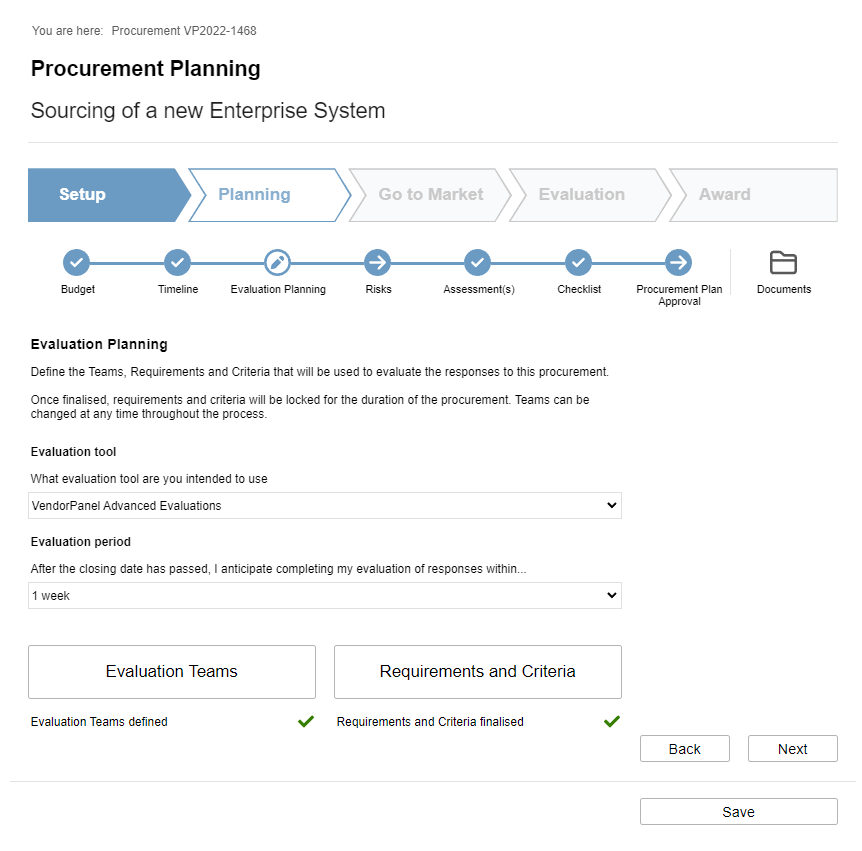Select the Go to Market stage
The image size is (862, 851).
[x=430, y=195]
